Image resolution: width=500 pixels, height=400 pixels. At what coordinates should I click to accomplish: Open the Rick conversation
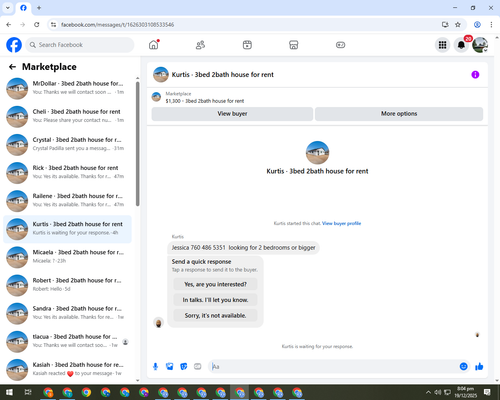click(67, 173)
